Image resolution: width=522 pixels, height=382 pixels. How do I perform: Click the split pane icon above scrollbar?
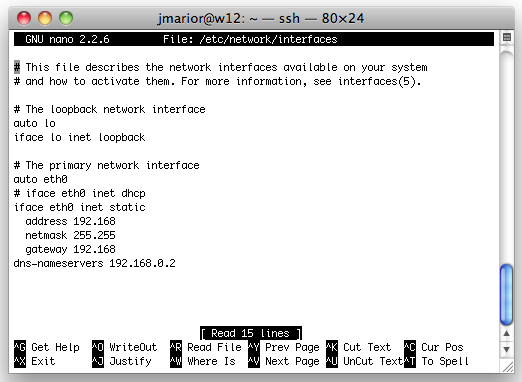[507, 37]
